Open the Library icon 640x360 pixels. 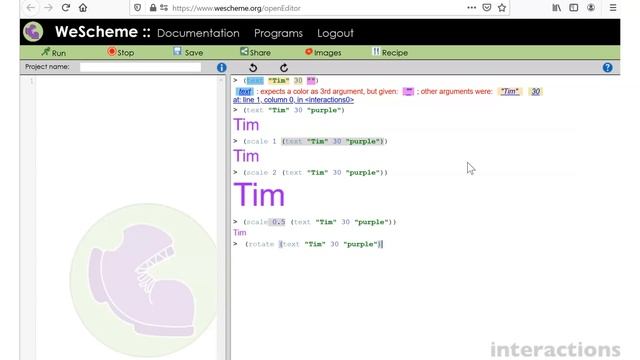tap(557, 8)
